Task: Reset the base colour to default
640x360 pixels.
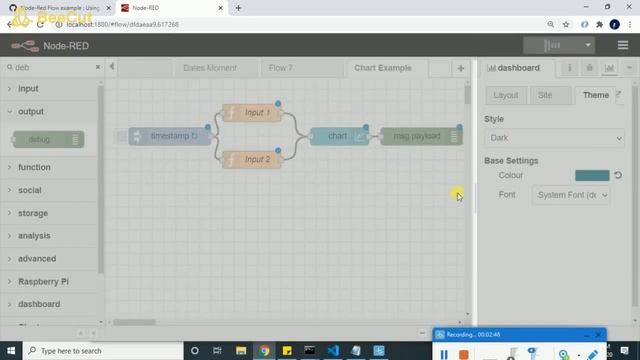Action: point(618,175)
